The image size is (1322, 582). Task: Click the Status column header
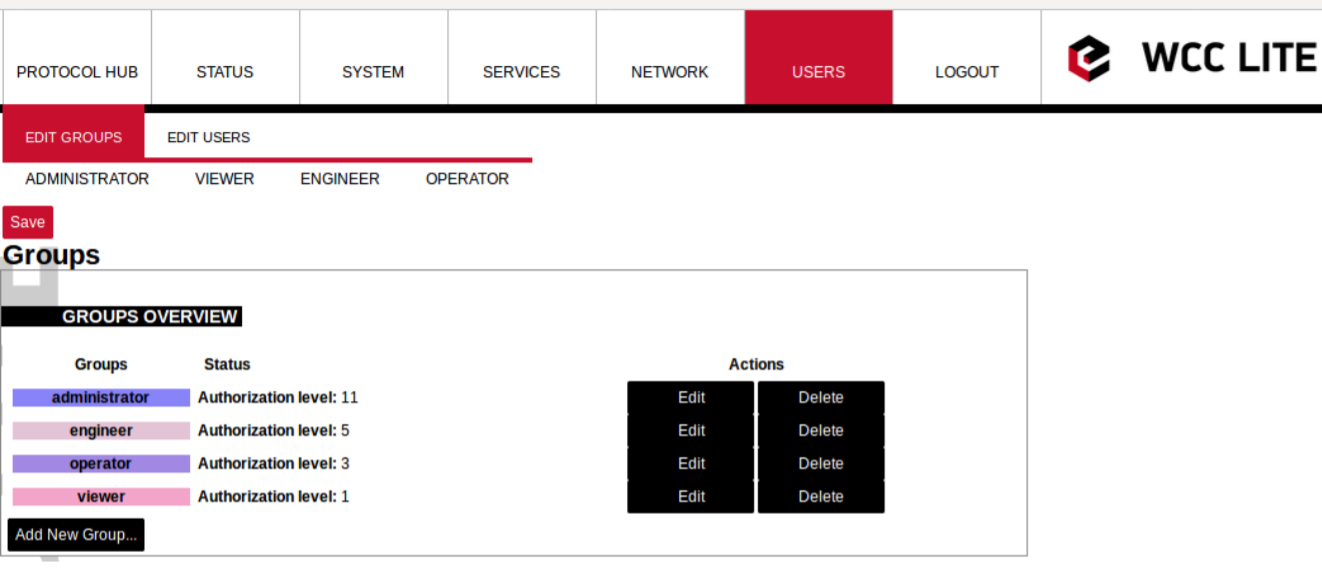click(x=227, y=364)
